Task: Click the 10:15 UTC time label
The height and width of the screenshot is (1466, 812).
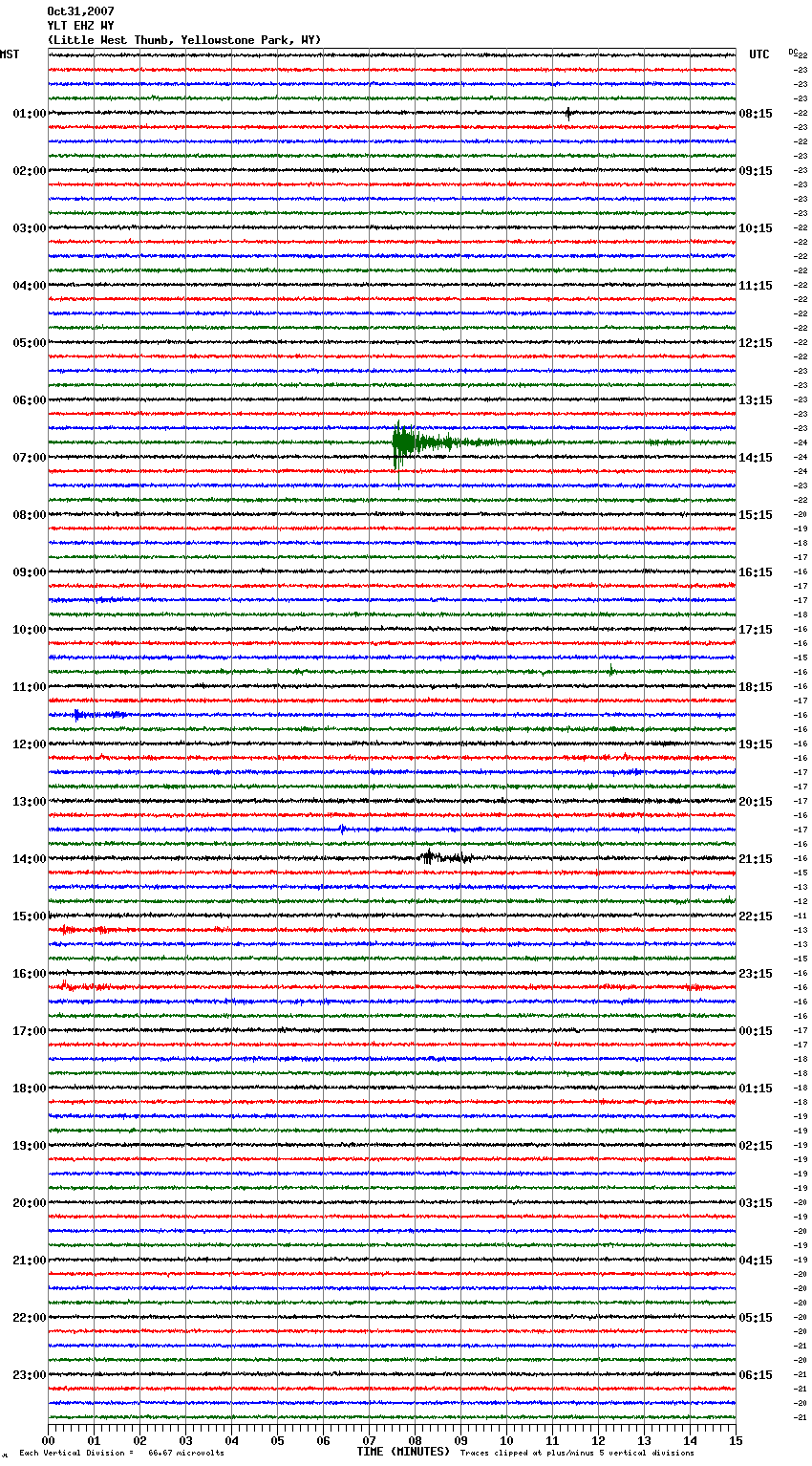Action: 756,228
